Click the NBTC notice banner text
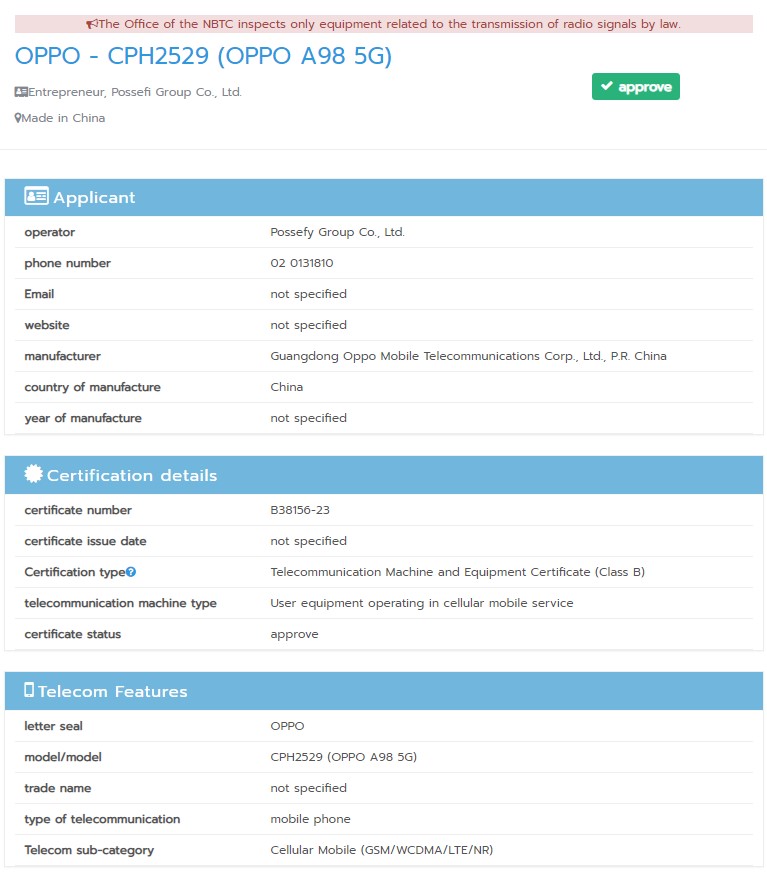The height and width of the screenshot is (883, 767). click(x=390, y=24)
